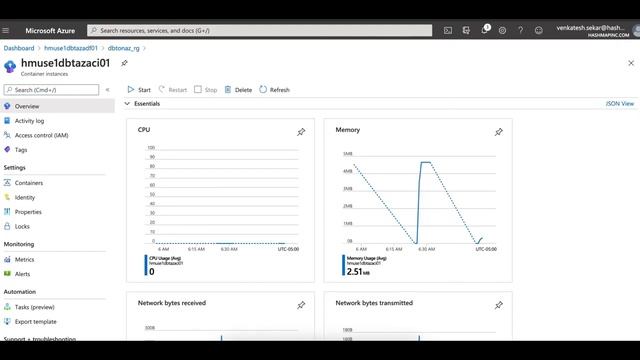Go to Dashboard breadcrumb
This screenshot has width=640, height=360.
point(19,48)
